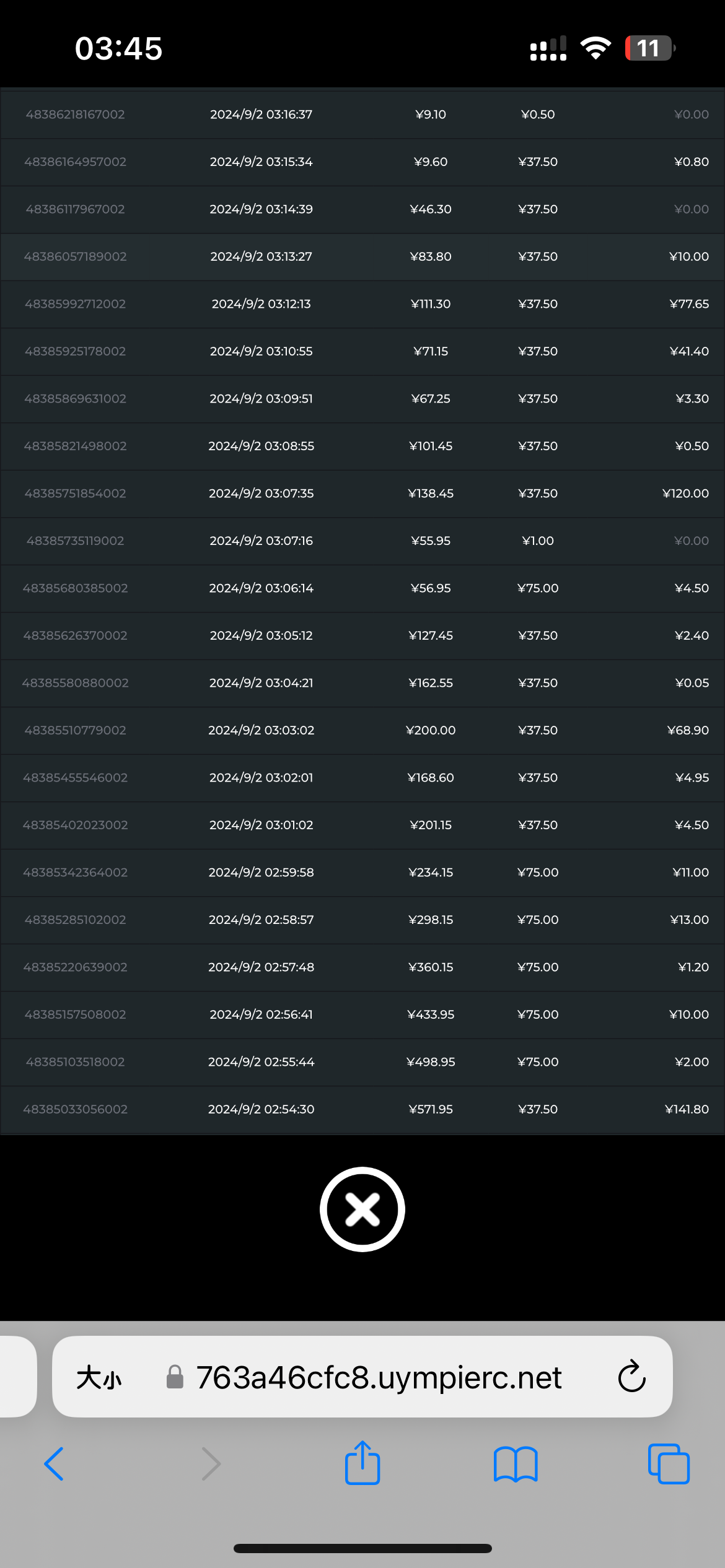This screenshot has height=1568, width=725.
Task: Close the records overlay with X button
Action: (x=362, y=1209)
